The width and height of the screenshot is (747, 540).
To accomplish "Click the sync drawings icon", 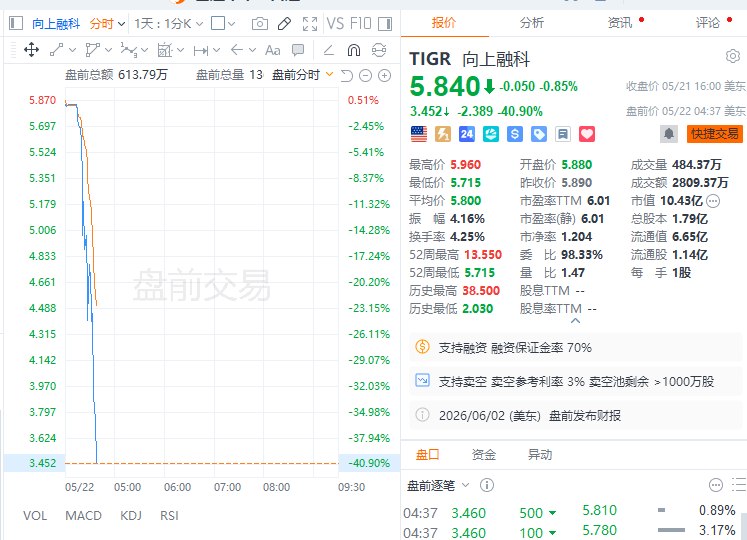I will pyautogui.click(x=379, y=50).
